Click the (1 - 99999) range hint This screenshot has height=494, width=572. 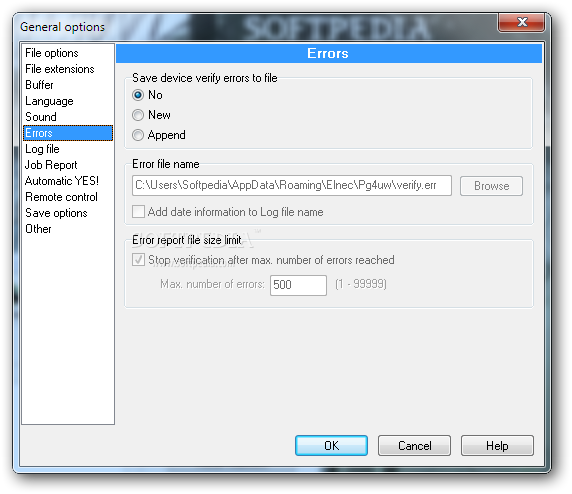pos(361,284)
